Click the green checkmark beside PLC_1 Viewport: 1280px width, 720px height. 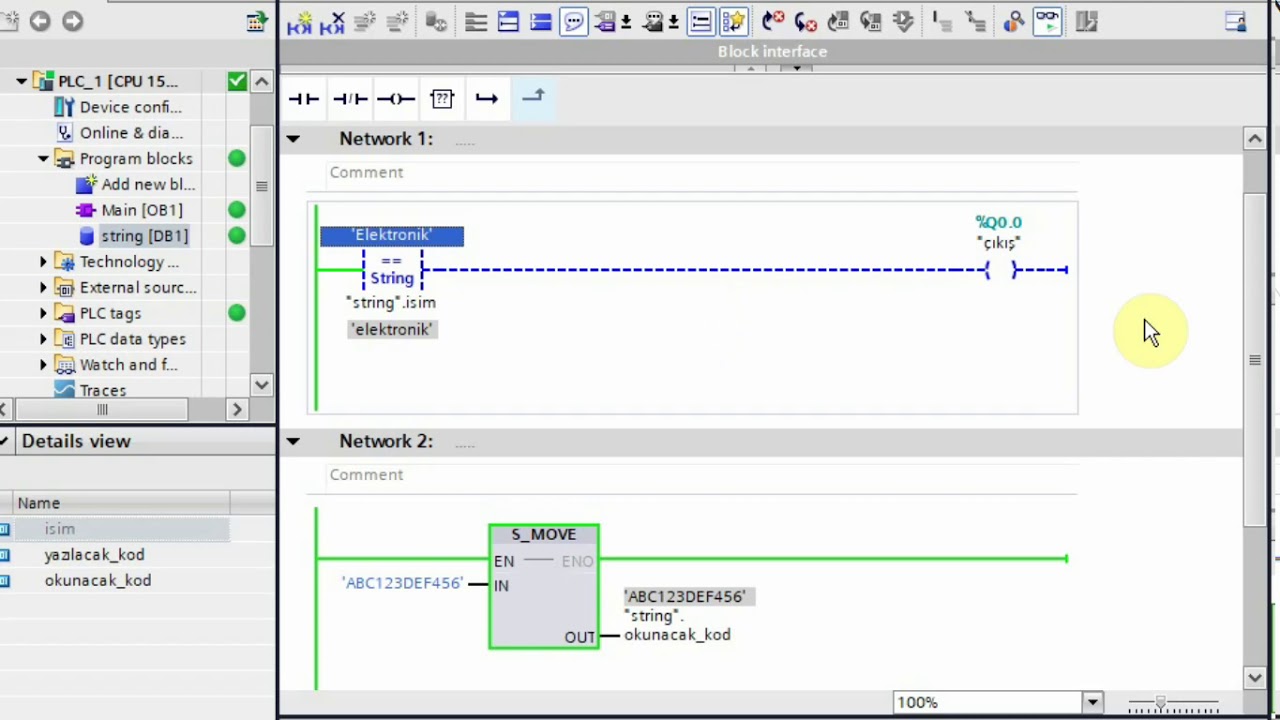[237, 81]
